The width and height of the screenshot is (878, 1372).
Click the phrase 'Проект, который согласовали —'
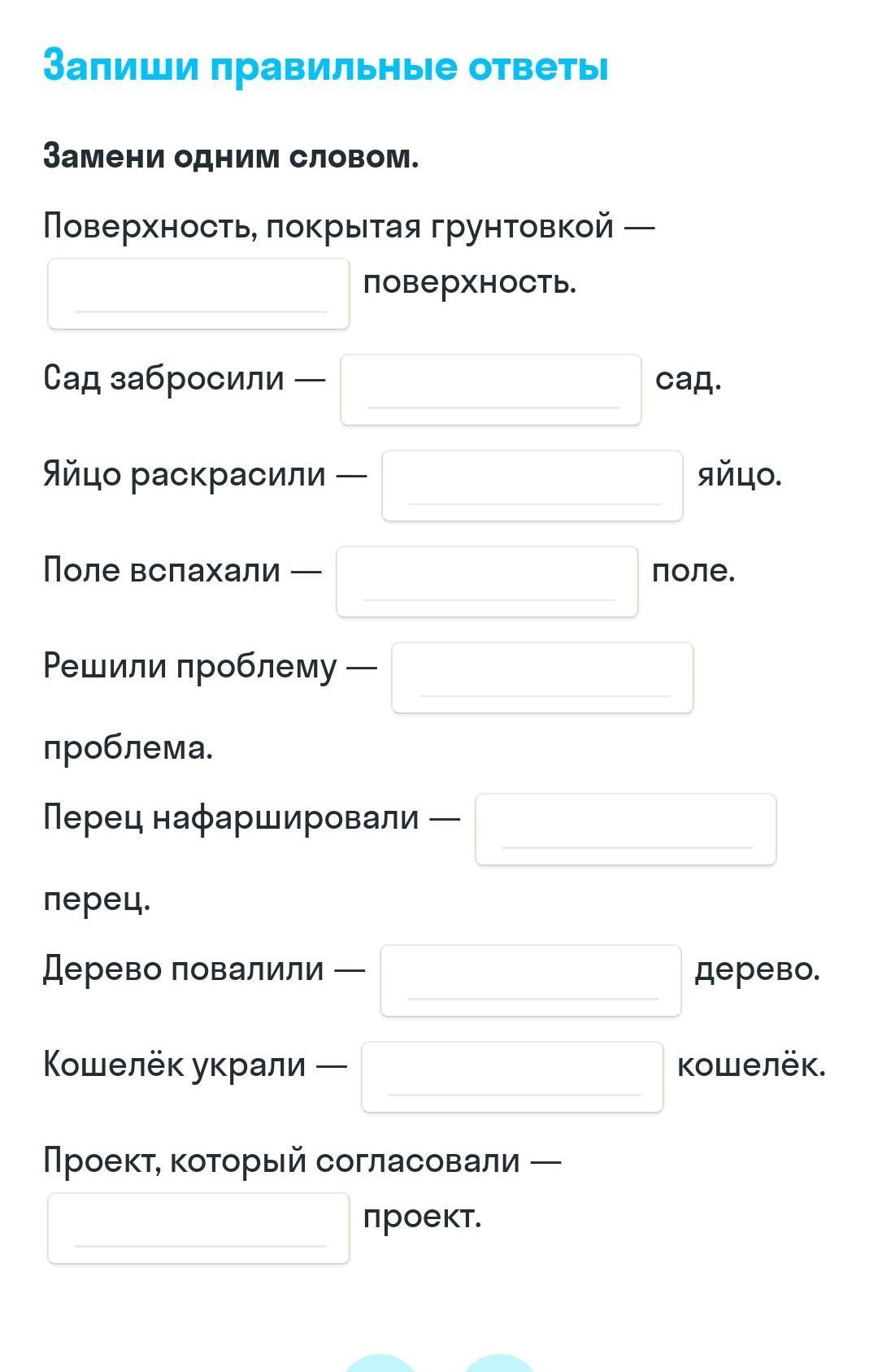pyautogui.click(x=302, y=1161)
